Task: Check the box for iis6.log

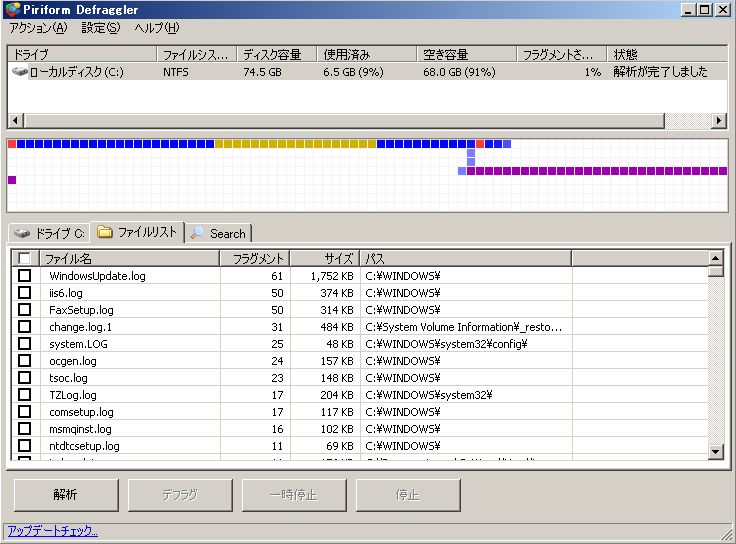Action: pos(24,293)
